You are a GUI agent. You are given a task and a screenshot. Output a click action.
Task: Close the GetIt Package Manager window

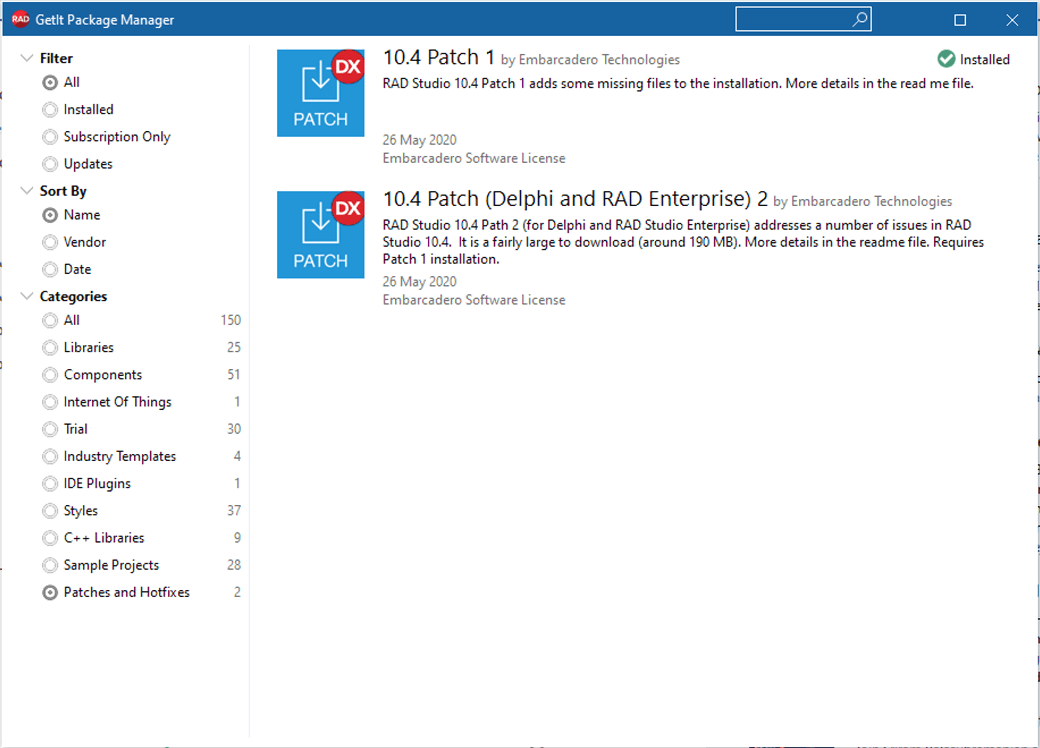(1012, 20)
